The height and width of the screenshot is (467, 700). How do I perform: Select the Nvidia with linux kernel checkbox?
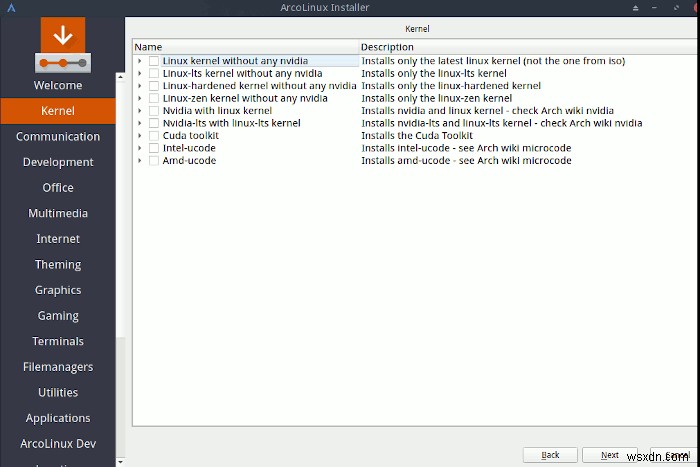coord(154,111)
